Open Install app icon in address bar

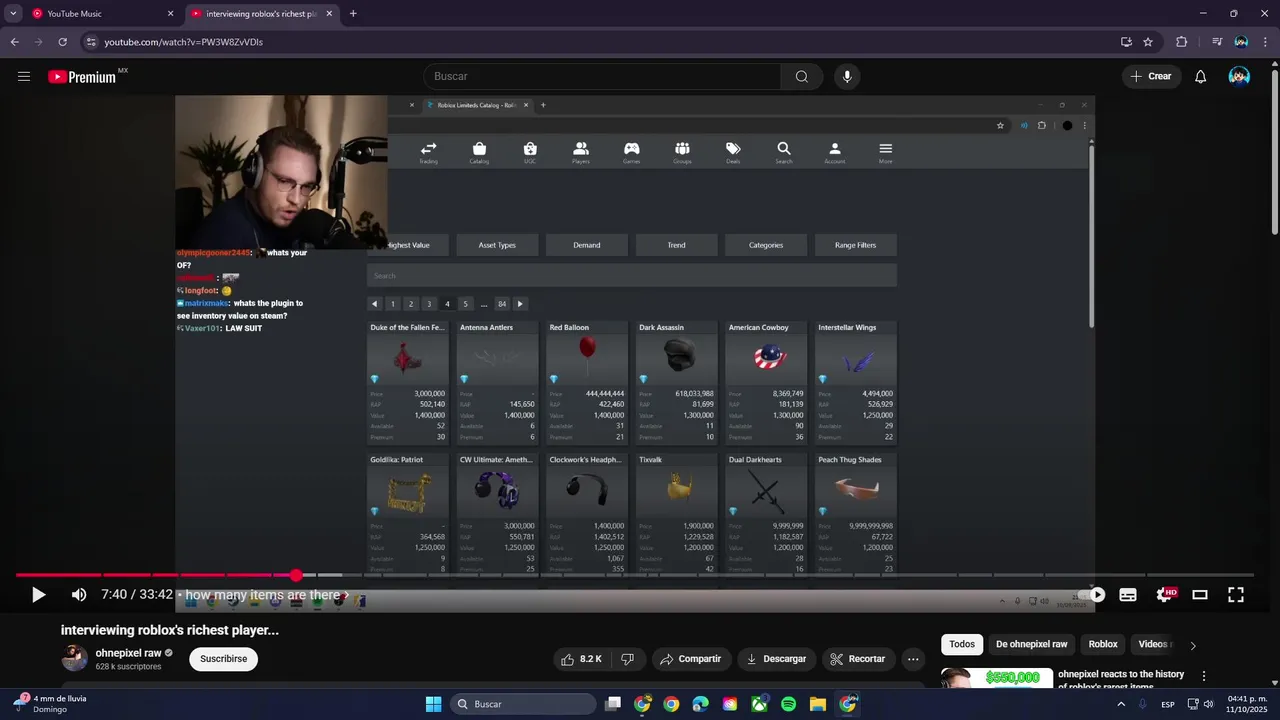pyautogui.click(x=1126, y=42)
